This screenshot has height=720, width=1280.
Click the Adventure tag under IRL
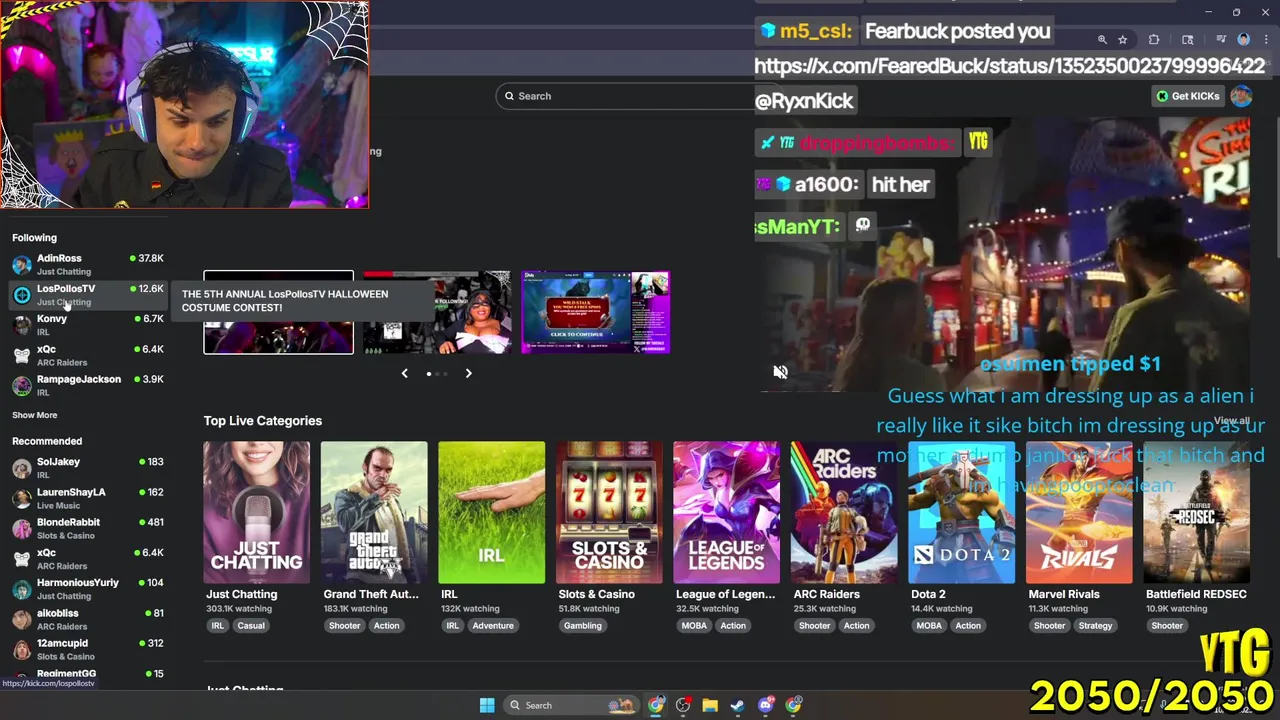point(493,626)
